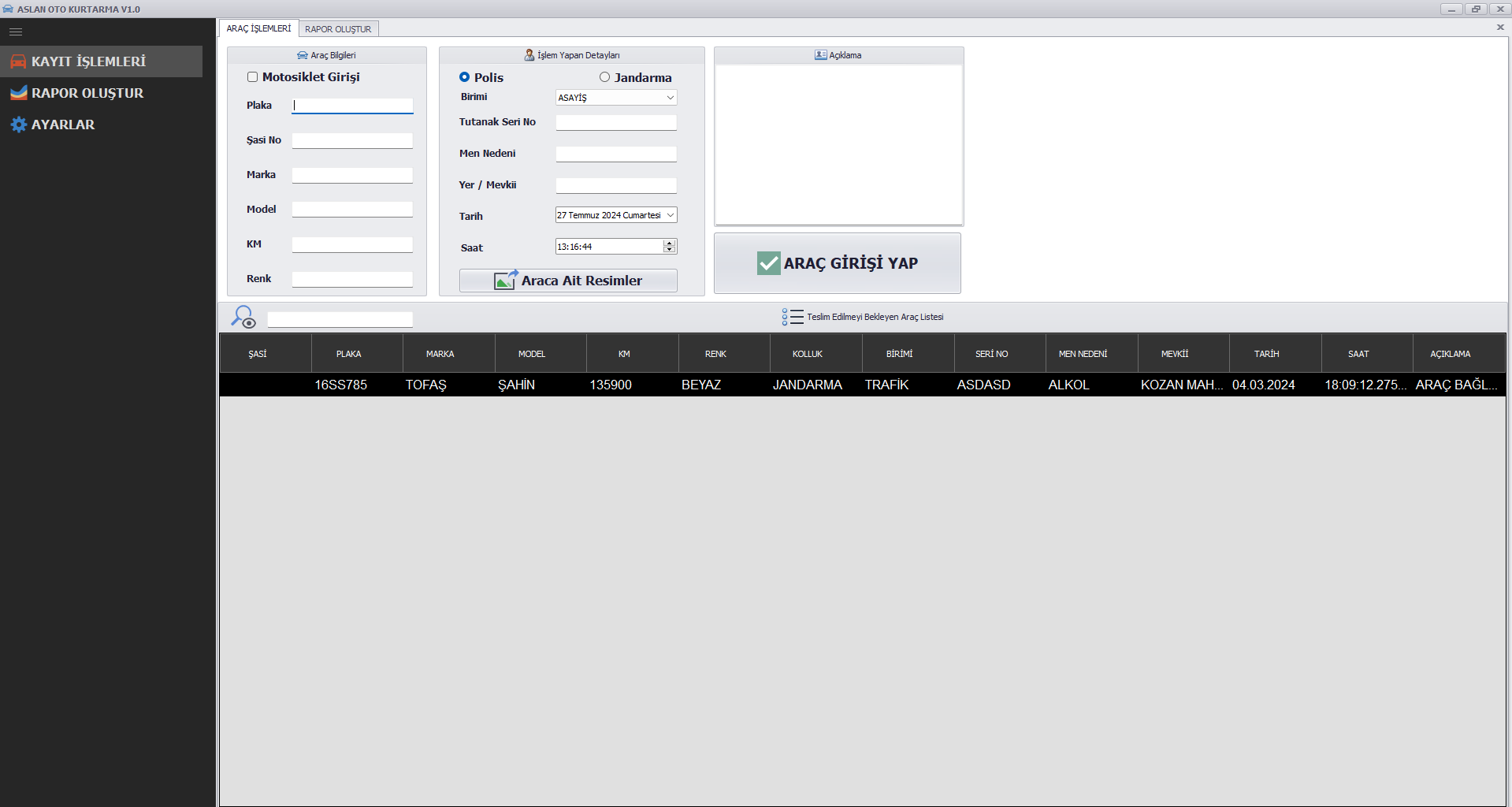The image size is (1512, 807).
Task: Click the person icon in İşlem Yapan Detayları header
Action: (x=529, y=55)
